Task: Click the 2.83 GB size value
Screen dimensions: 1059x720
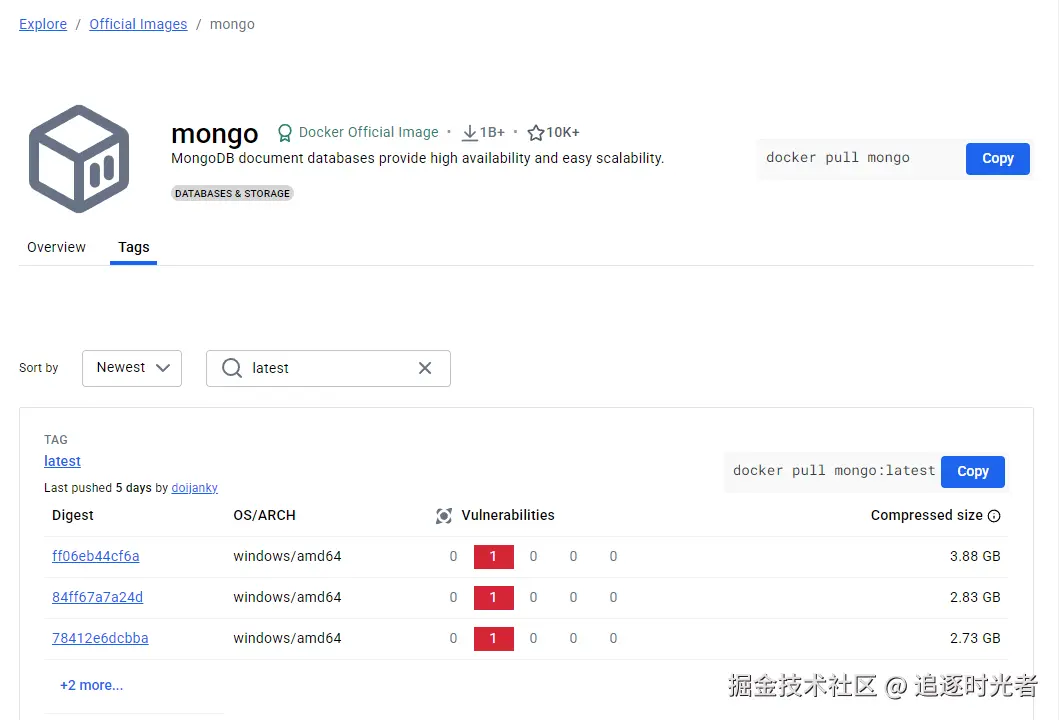Action: [x=975, y=598]
